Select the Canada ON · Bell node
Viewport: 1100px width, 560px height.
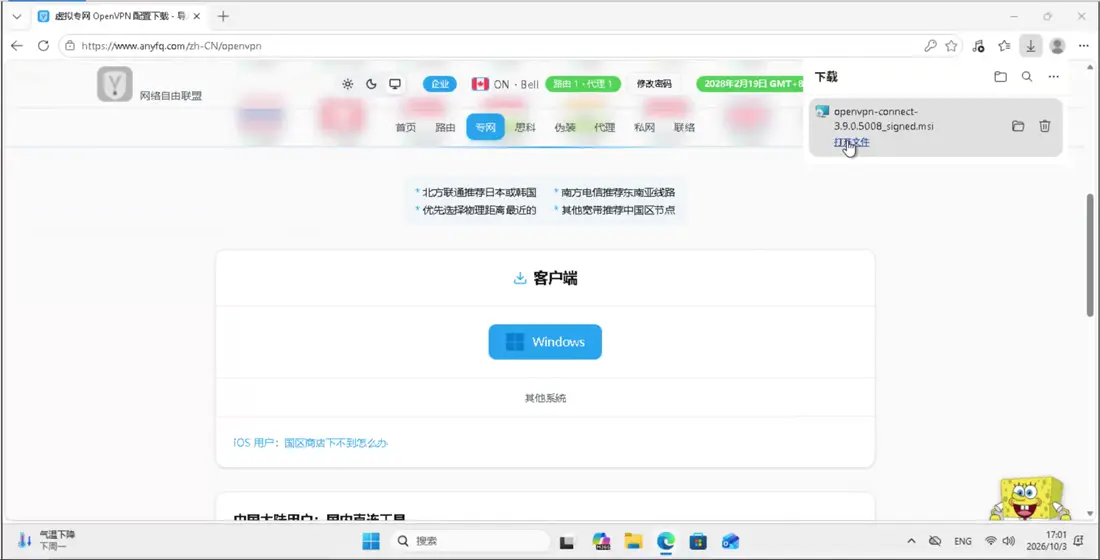[505, 84]
